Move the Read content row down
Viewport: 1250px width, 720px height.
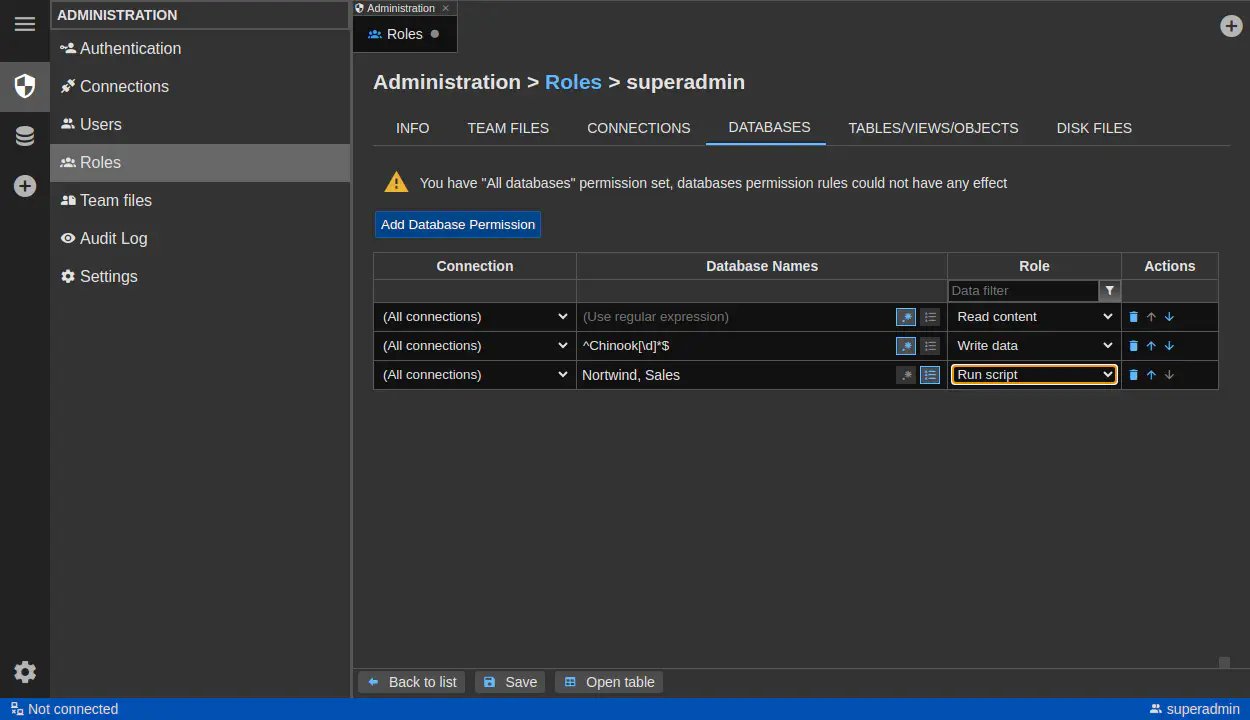pyautogui.click(x=1169, y=317)
